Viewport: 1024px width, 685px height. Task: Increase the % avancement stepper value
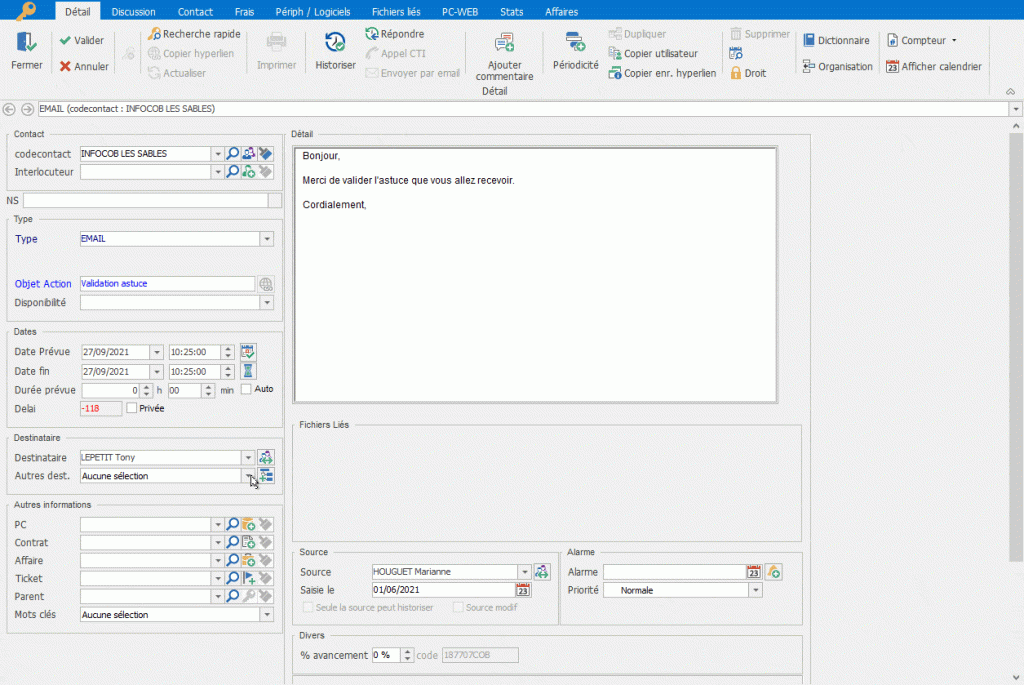407,651
